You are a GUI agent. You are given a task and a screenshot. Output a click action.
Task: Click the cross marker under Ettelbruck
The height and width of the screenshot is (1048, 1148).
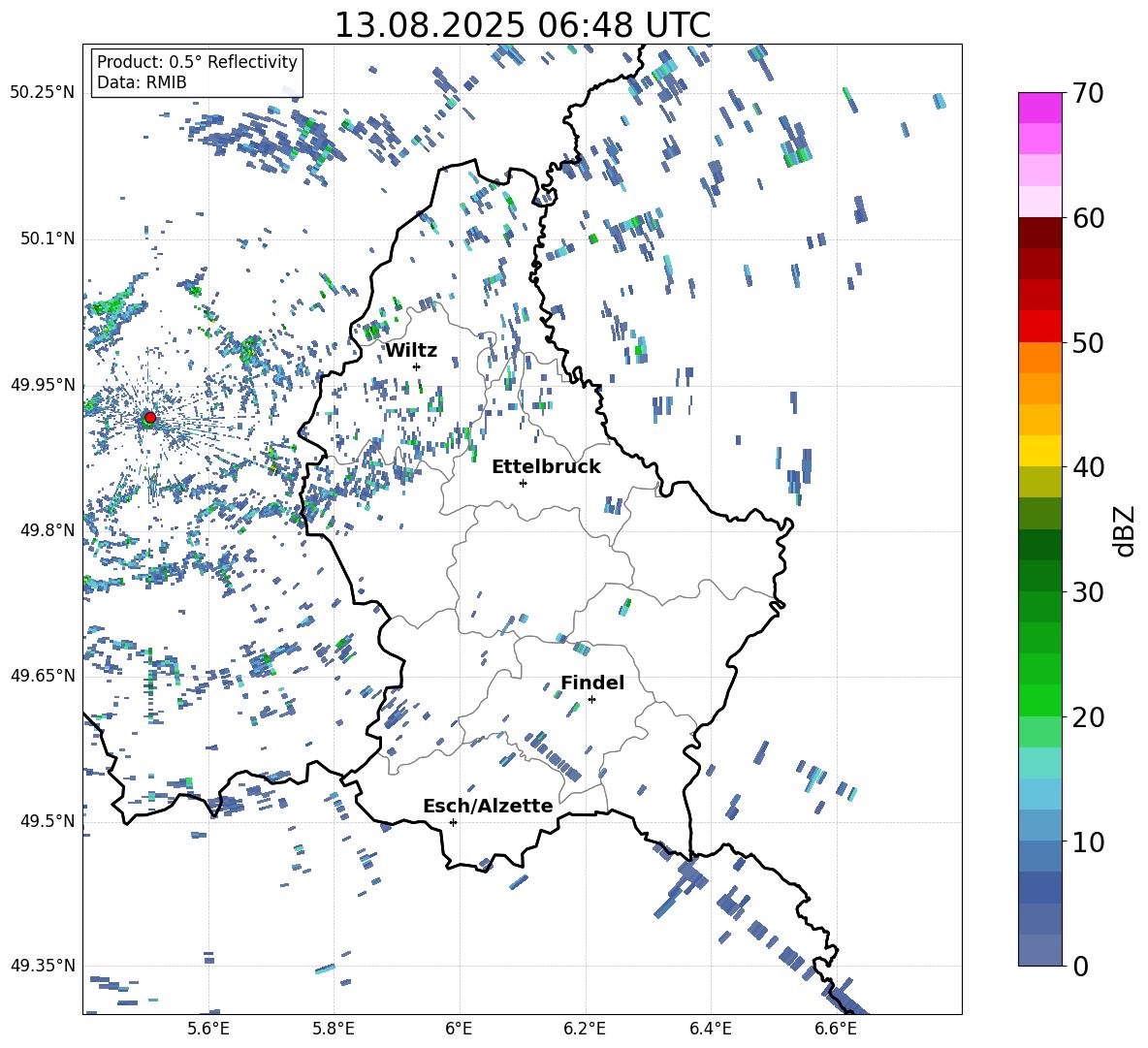(x=523, y=483)
